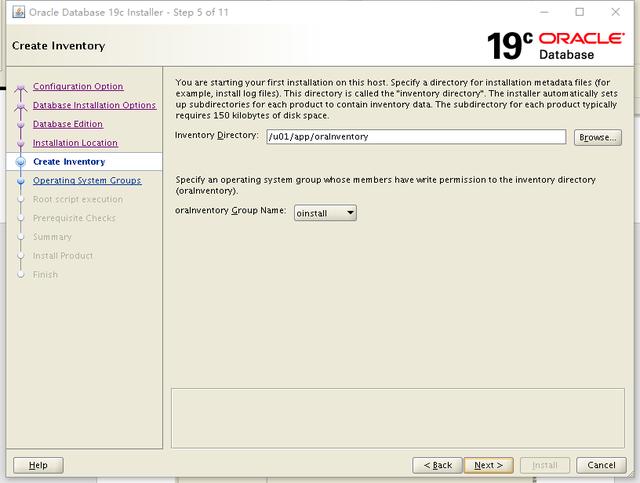Open the Database Edition step

click(x=68, y=124)
